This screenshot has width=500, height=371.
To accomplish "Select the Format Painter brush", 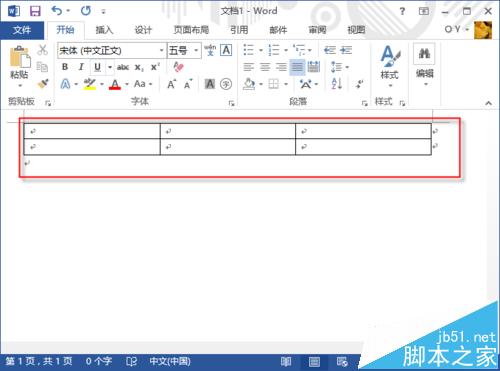I will tap(42, 84).
